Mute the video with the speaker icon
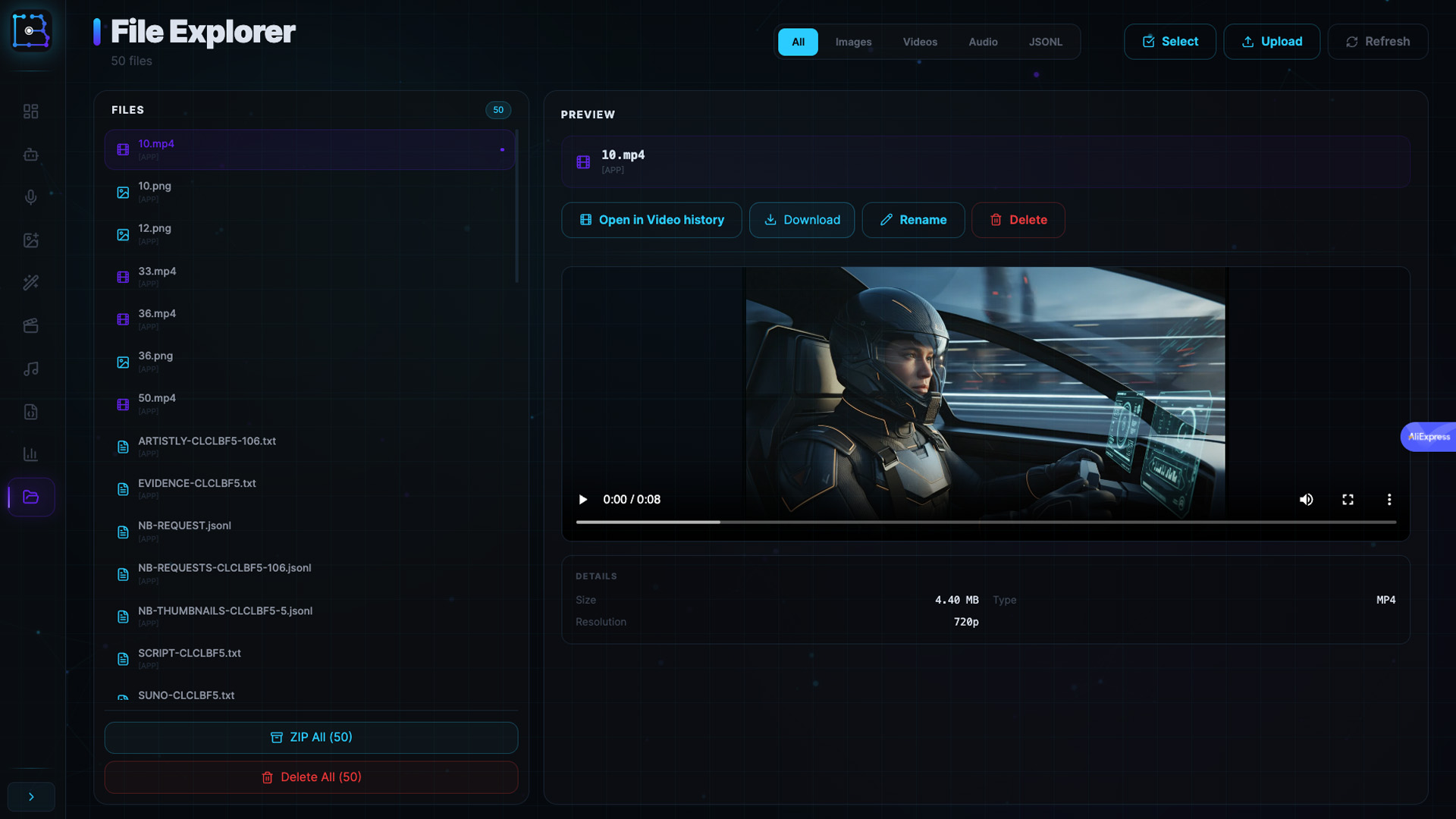The height and width of the screenshot is (819, 1456). [x=1306, y=500]
